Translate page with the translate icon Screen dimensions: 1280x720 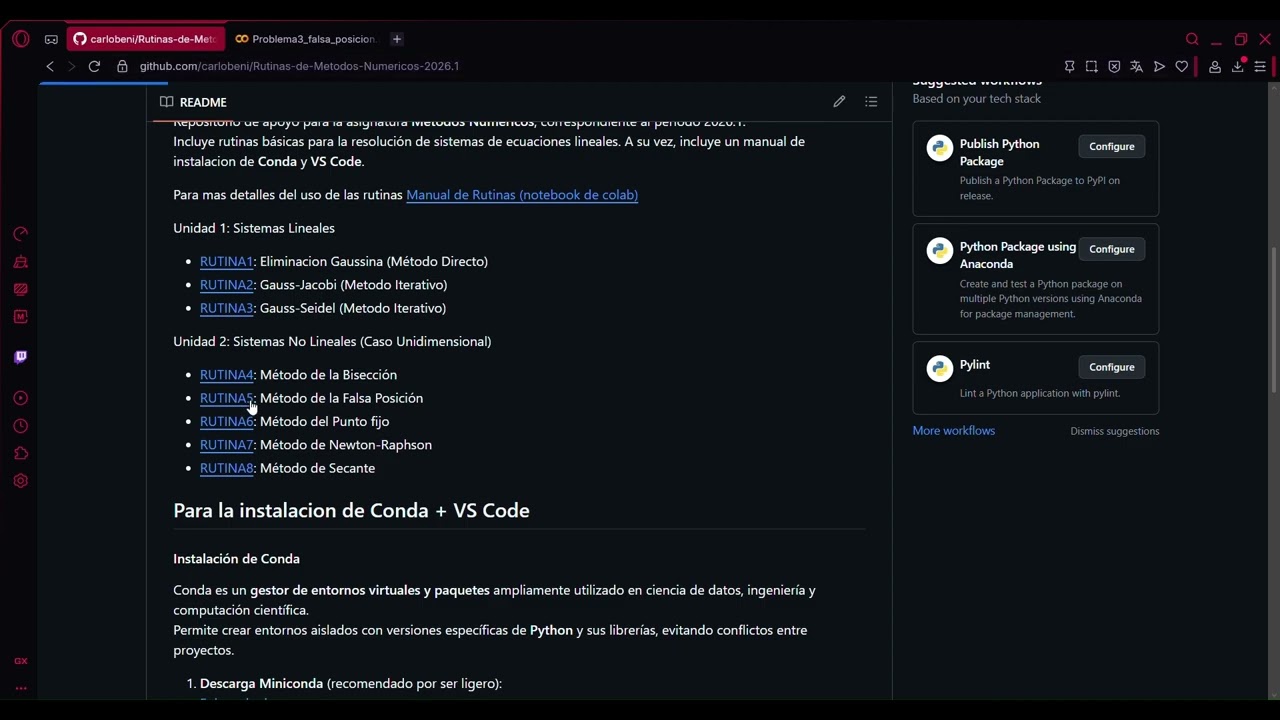click(1136, 67)
